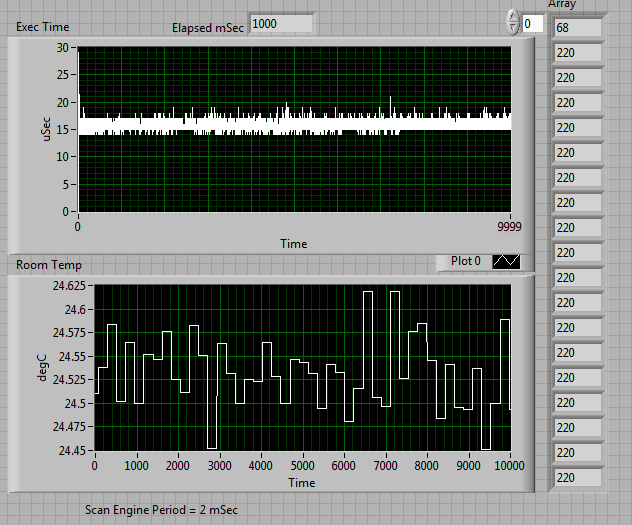Click the Time label under Room Temp chart
Screen dimensions: 632x525
coord(302,483)
